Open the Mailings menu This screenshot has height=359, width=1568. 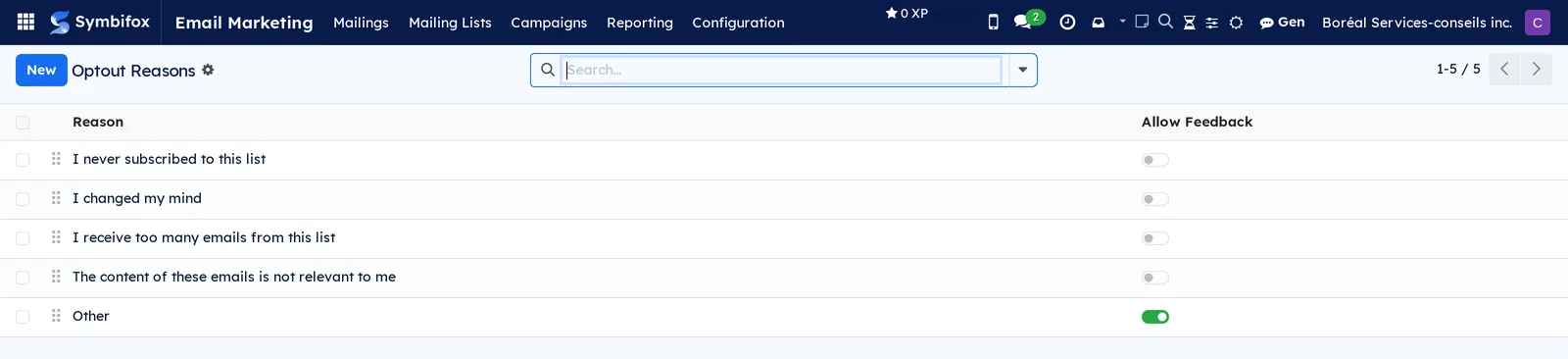click(361, 22)
